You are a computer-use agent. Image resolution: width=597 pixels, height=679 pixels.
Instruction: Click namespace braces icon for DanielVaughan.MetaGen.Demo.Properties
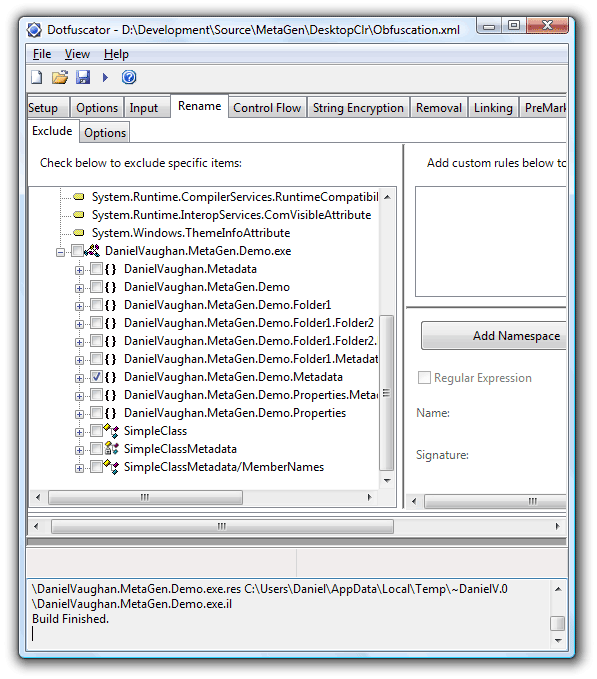(110, 413)
